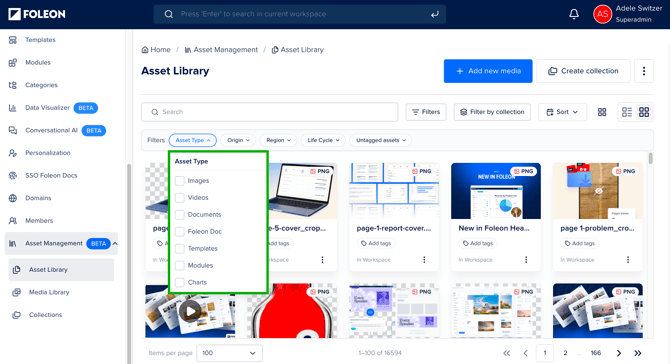670x364 pixels.
Task: Go to page 2 of results
Action: tap(565, 353)
